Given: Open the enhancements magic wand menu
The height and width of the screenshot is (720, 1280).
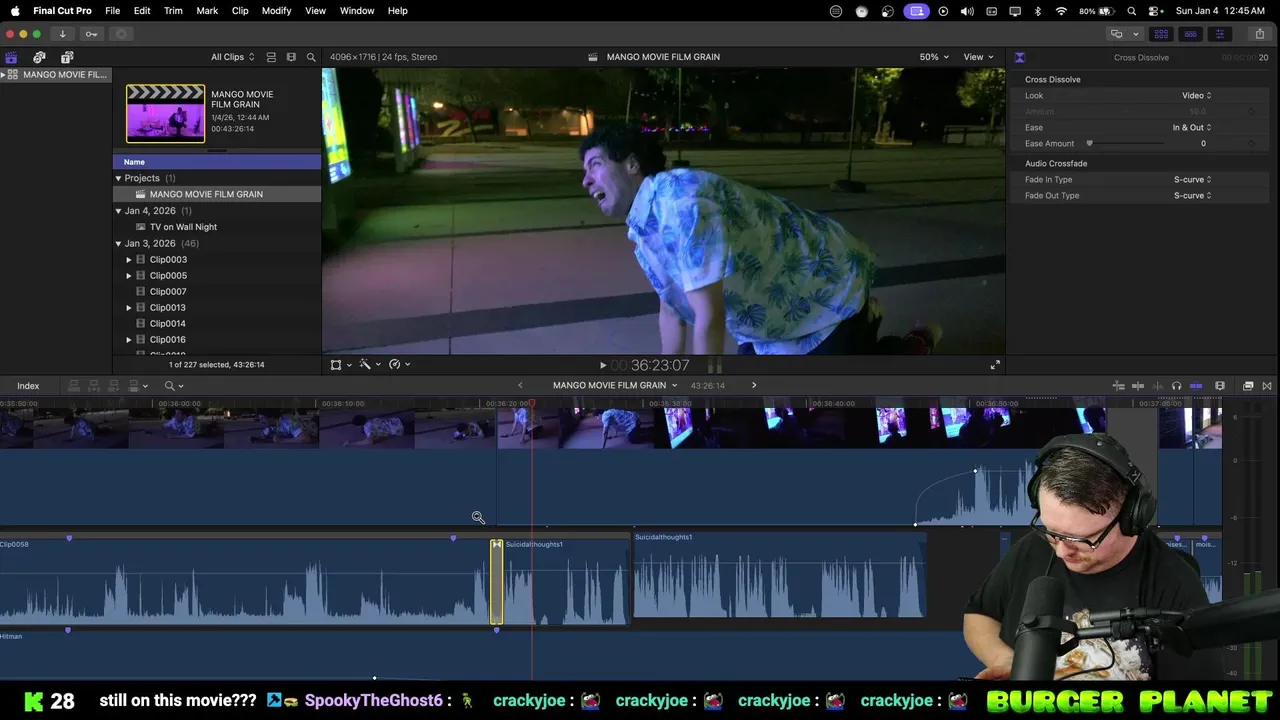Looking at the screenshot, I should [371, 365].
